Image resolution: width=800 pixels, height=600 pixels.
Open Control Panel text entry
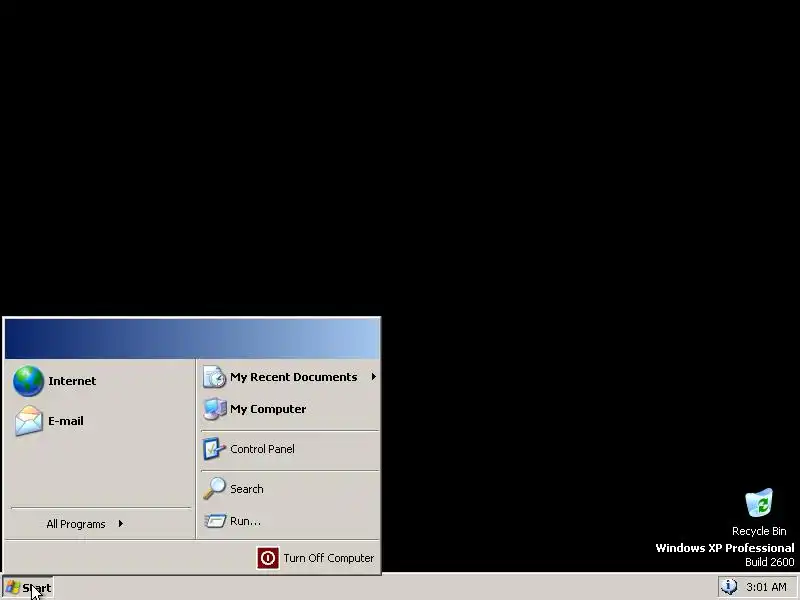[262, 449]
